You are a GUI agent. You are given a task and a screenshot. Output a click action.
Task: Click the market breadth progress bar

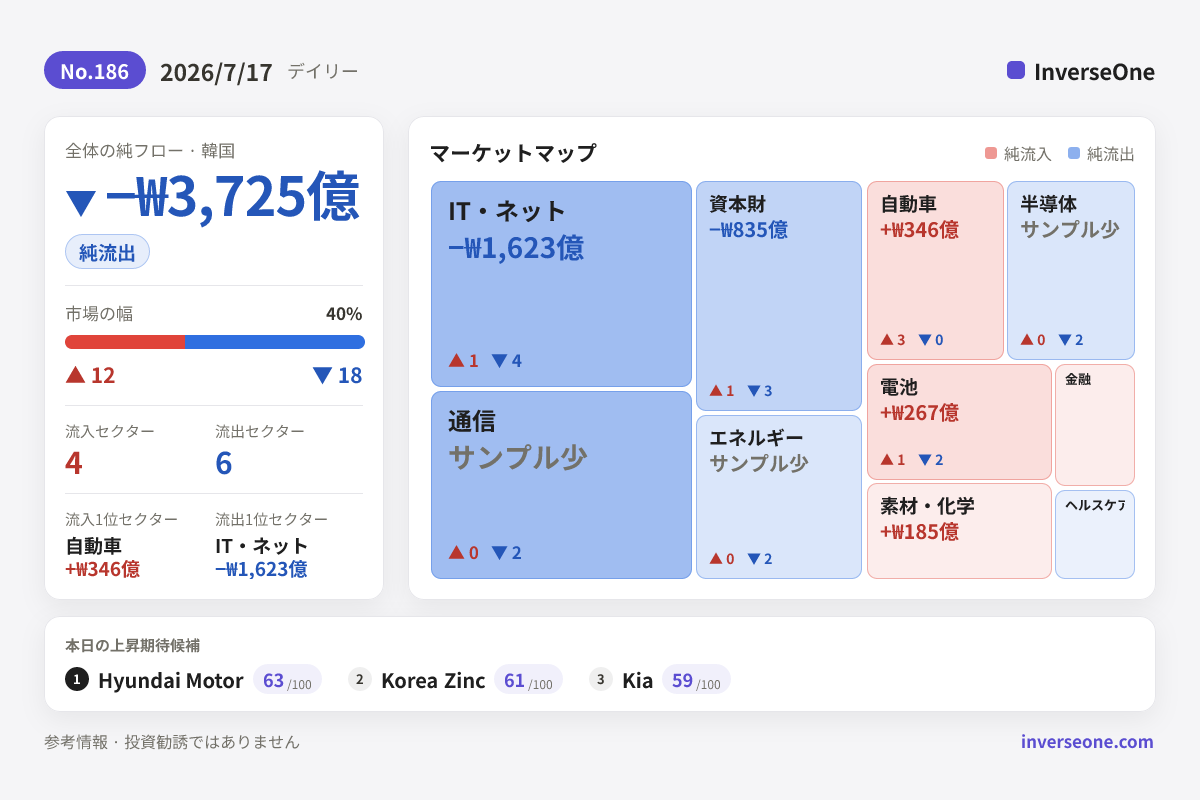pyautogui.click(x=215, y=342)
